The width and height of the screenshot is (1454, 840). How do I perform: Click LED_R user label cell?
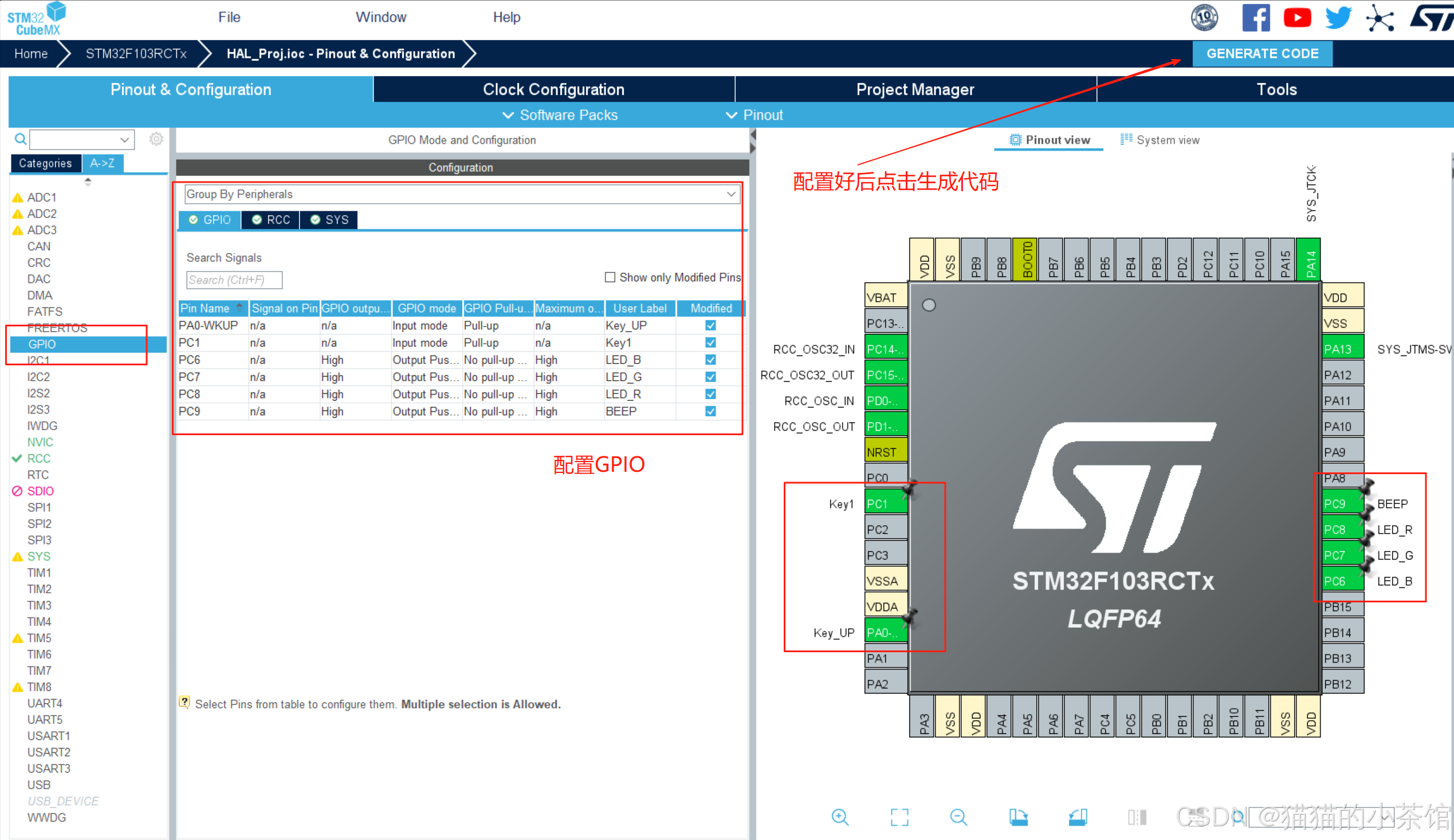[639, 395]
